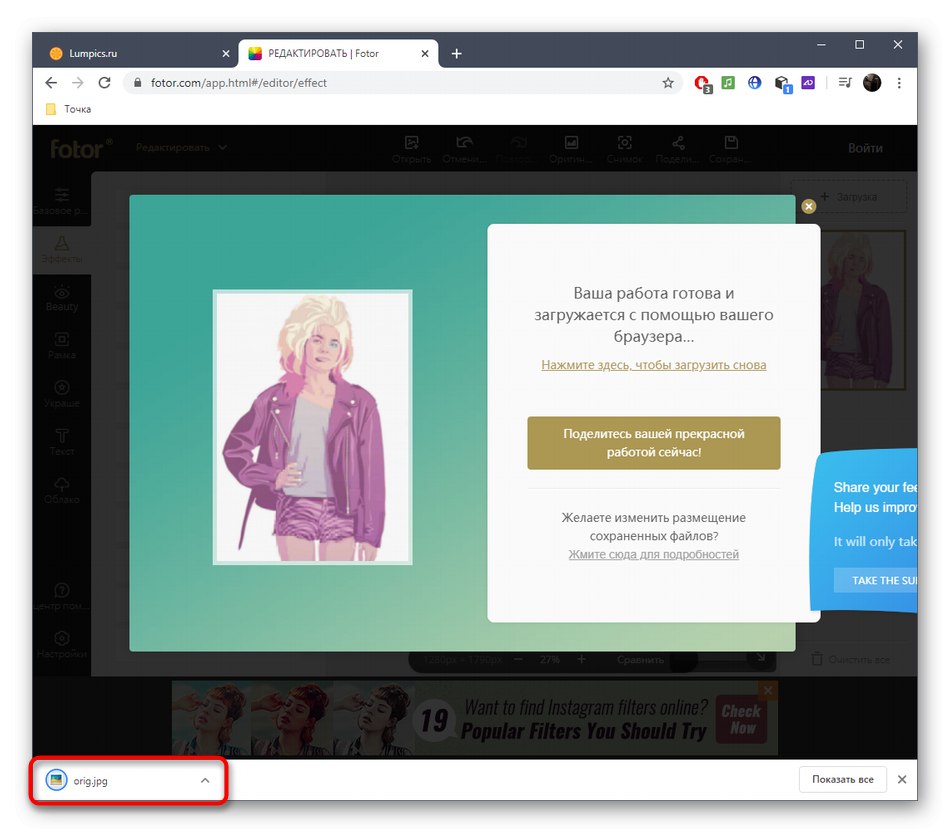Click the Chrome profile avatar
This screenshot has height=833, width=950.
point(872,83)
